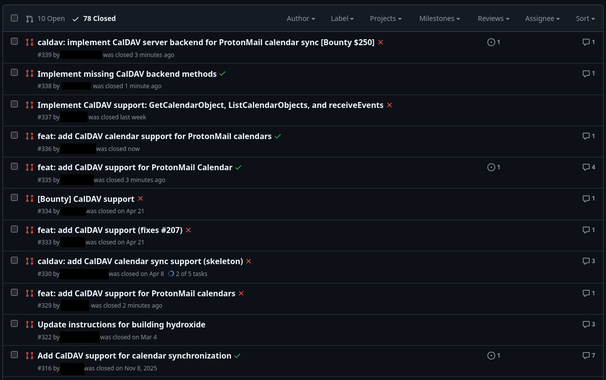Show the 78 Closed pull requests
The width and height of the screenshot is (606, 380).
click(x=94, y=19)
